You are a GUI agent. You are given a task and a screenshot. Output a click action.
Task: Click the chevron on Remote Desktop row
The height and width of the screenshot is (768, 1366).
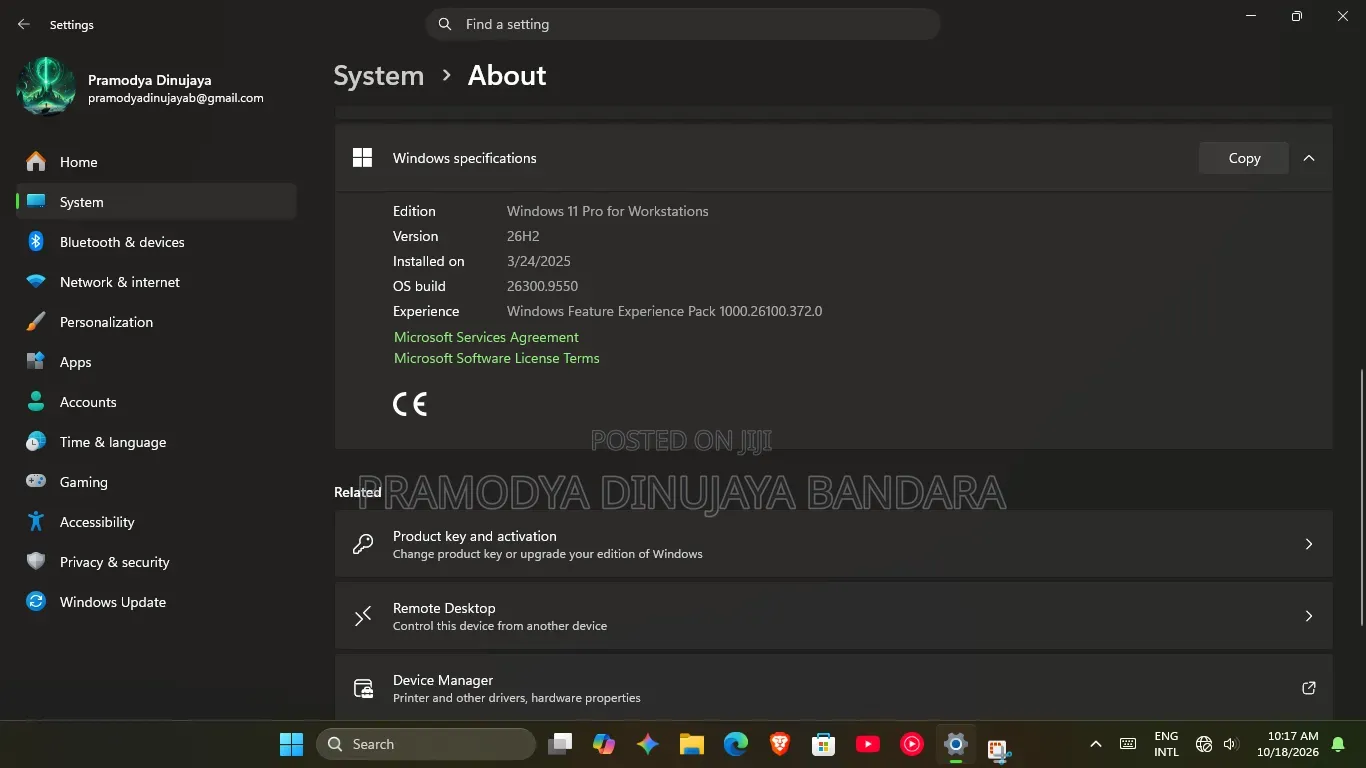(1309, 616)
